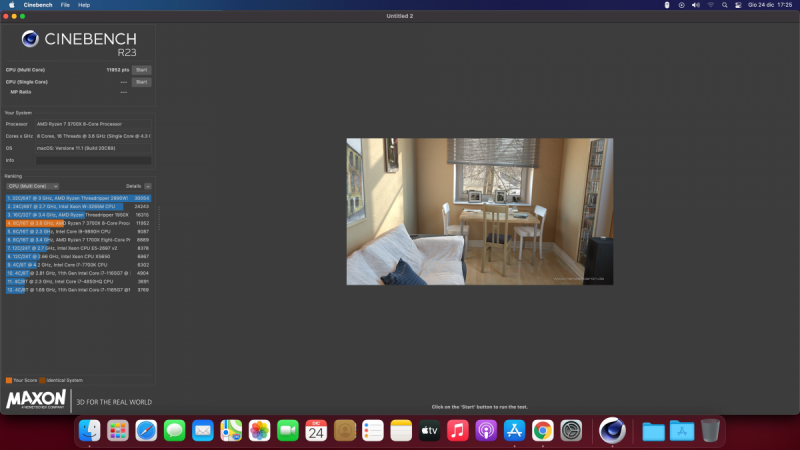The height and width of the screenshot is (450, 800).
Task: Open Notes from the dock
Action: (401, 431)
